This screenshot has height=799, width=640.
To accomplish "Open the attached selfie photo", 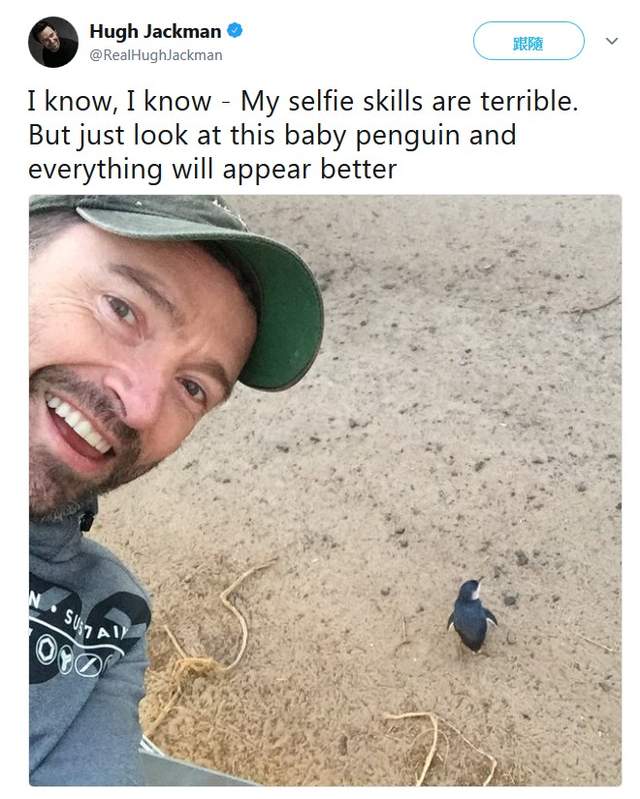I will [x=325, y=490].
